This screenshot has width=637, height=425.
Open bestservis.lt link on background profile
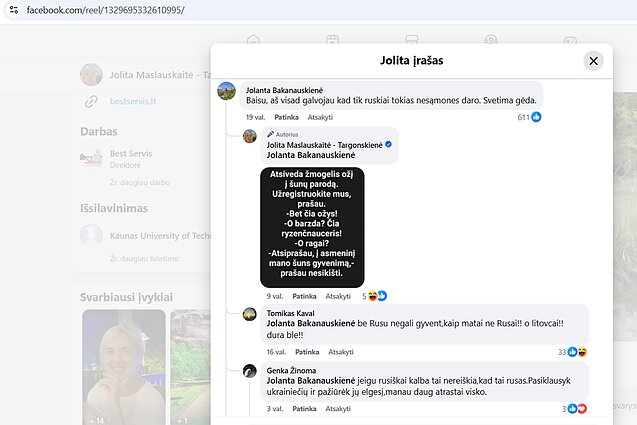(x=133, y=101)
